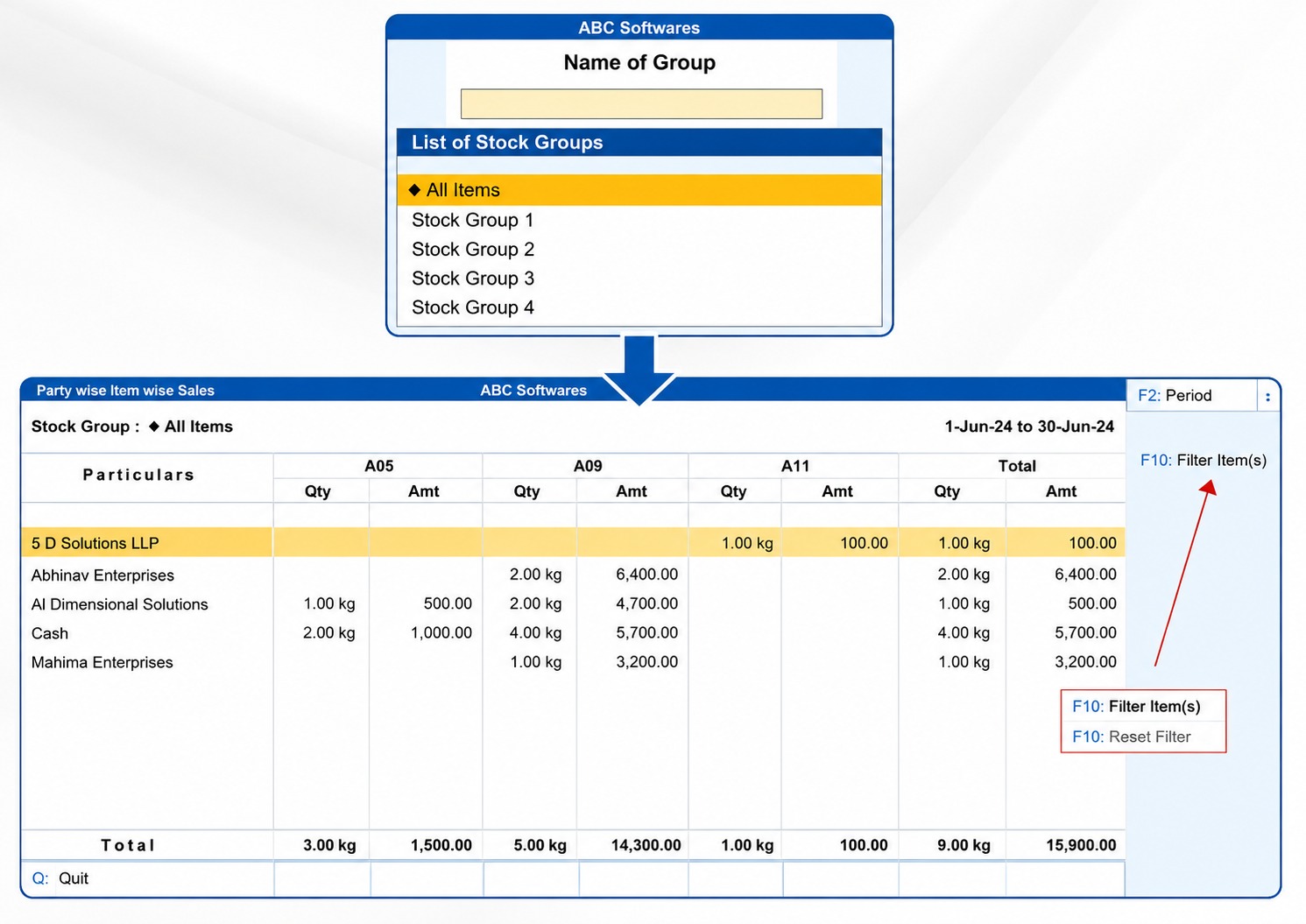Click the colon icon beside F2 Period
1306x924 pixels.
[x=1267, y=397]
